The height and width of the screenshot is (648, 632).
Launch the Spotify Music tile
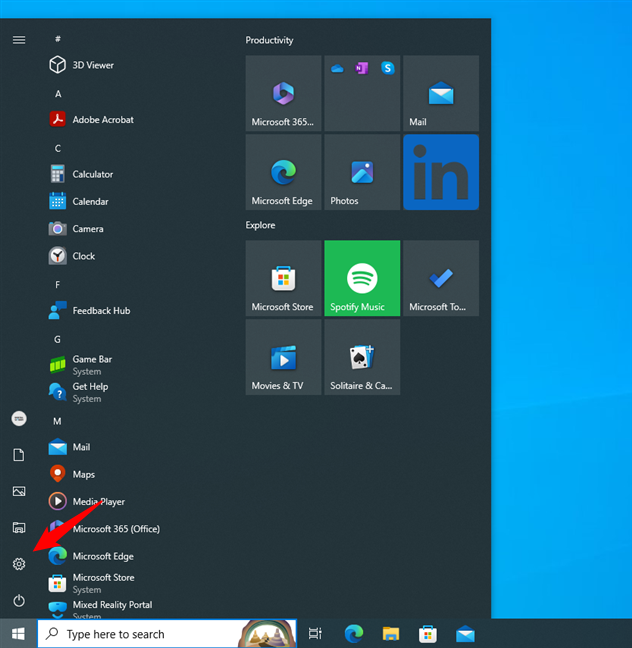pyautogui.click(x=362, y=278)
